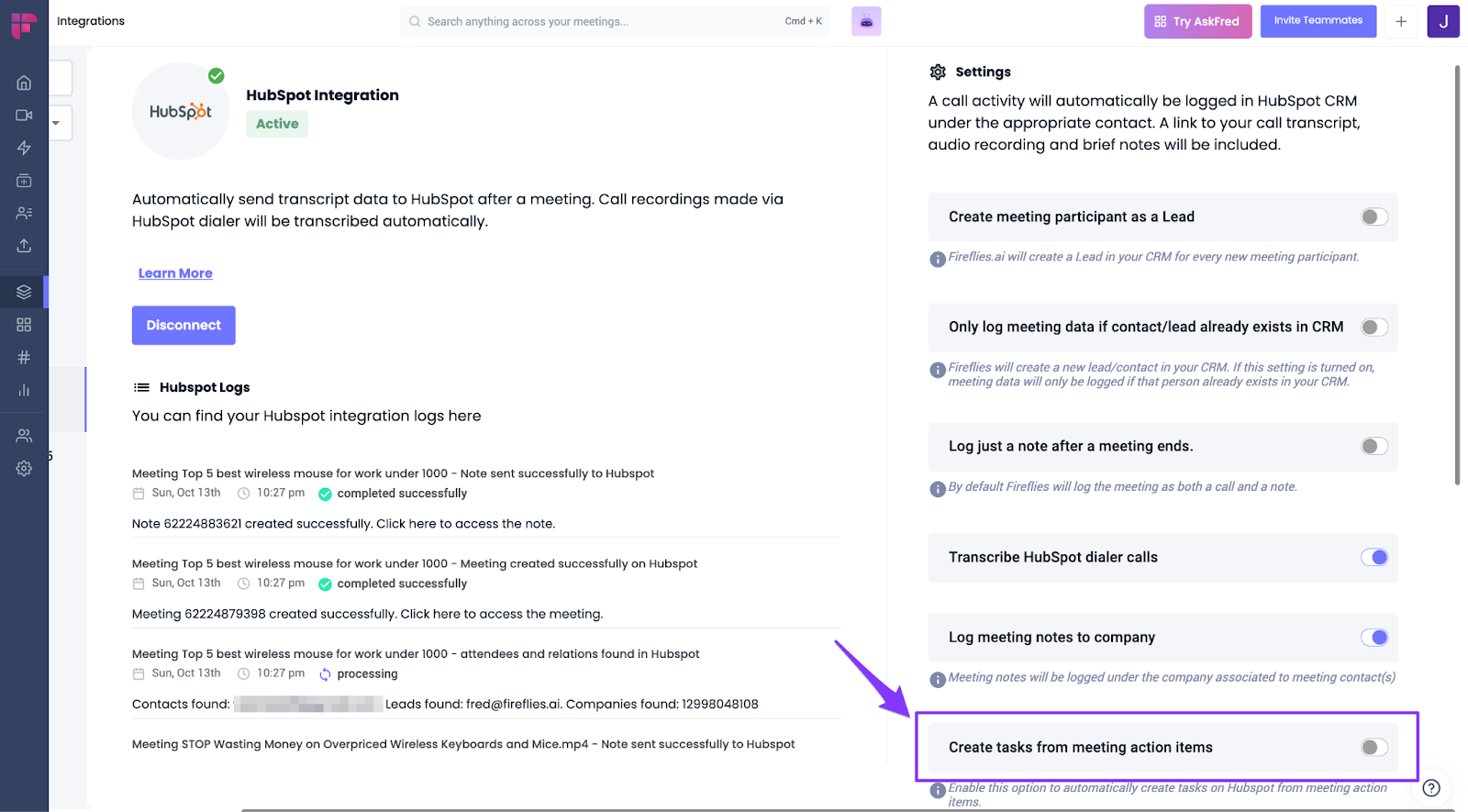Enable Create meeting participant as a Lead
Viewport: 1468px width, 812px height.
[x=1374, y=217]
